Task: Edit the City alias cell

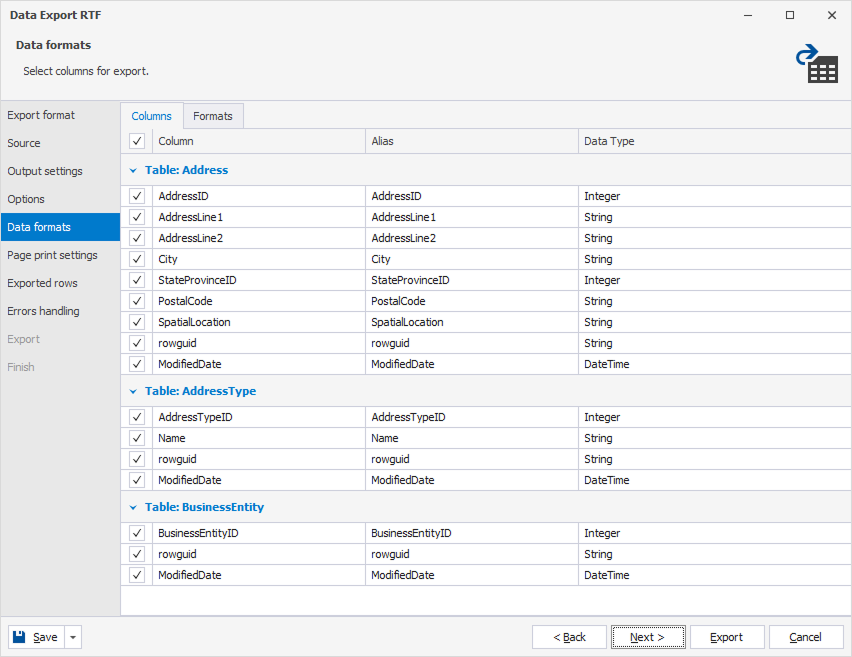Action: [472, 259]
